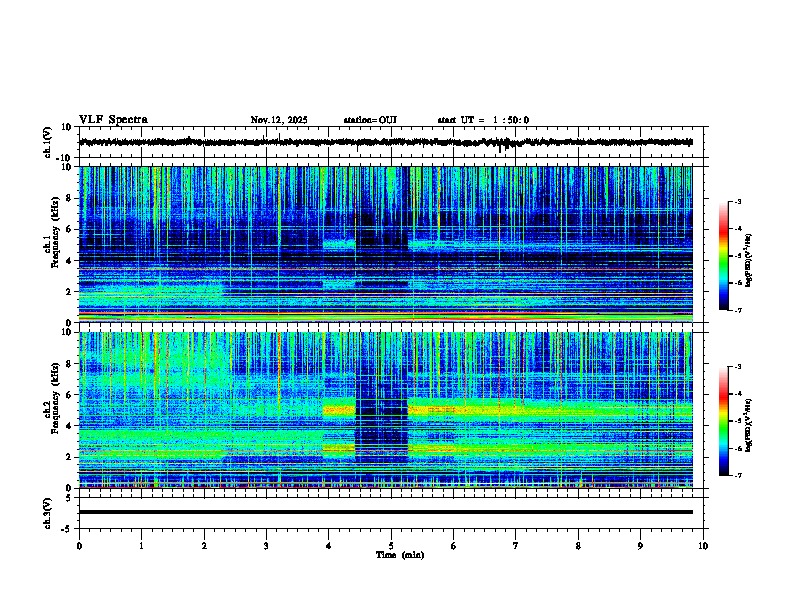792x612 pixels.
Task: Click the flat ch.3 voltage trace
Action: [x=385, y=512]
